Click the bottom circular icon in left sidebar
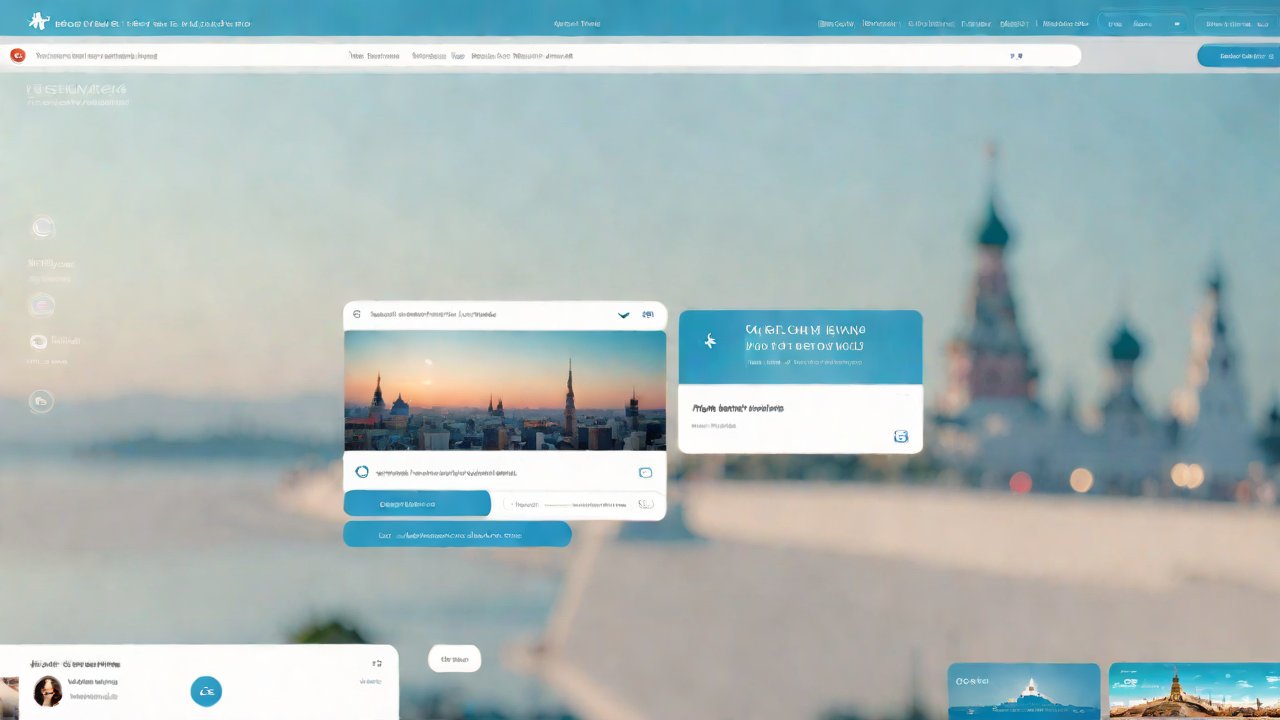The image size is (1280, 720). (x=41, y=402)
